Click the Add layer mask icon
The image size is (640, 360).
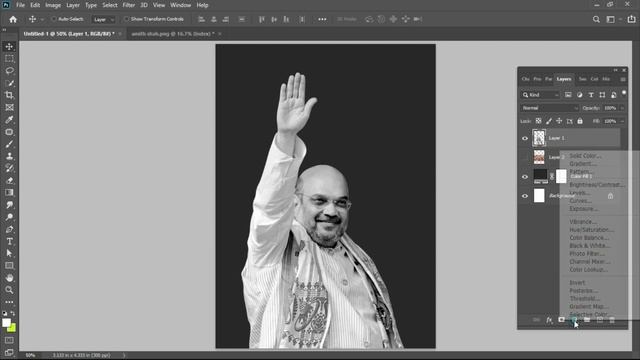pyautogui.click(x=562, y=320)
